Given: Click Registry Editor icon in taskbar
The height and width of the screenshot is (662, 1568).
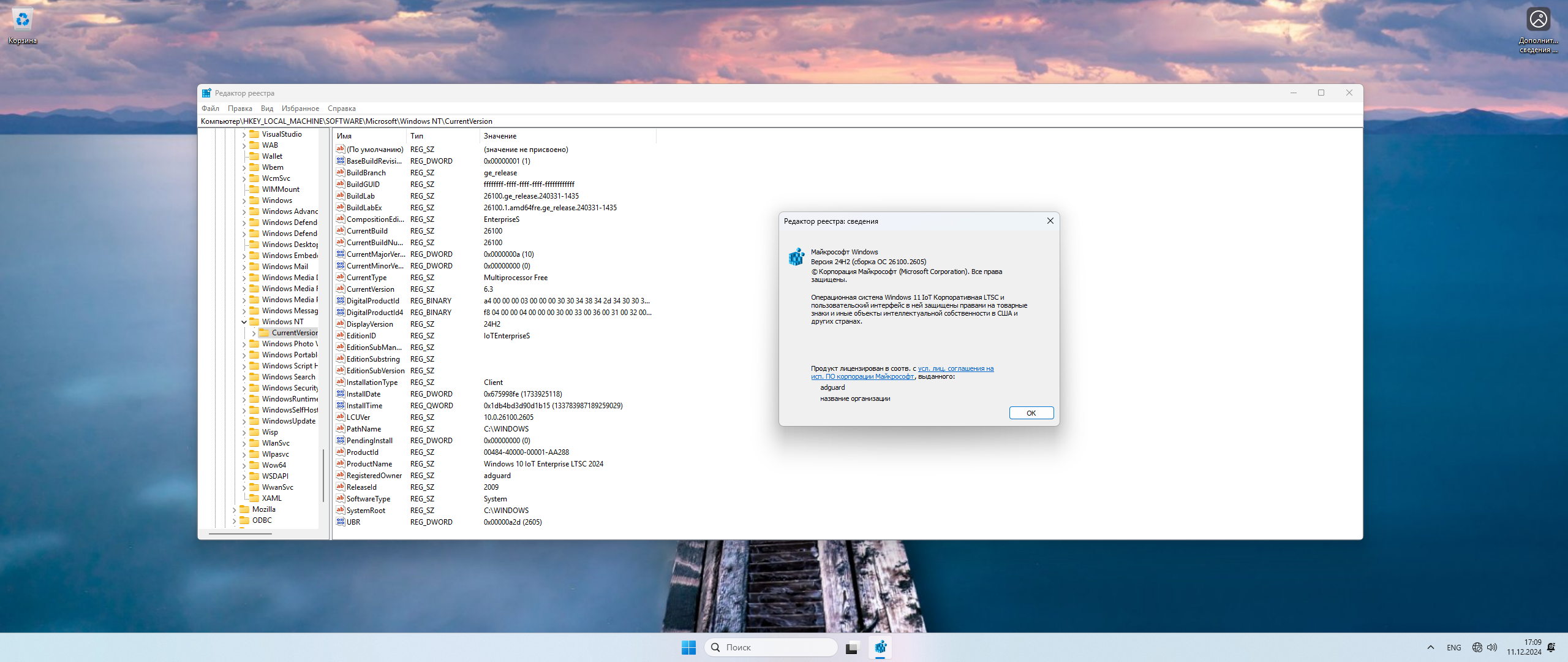Looking at the screenshot, I should click(880, 647).
